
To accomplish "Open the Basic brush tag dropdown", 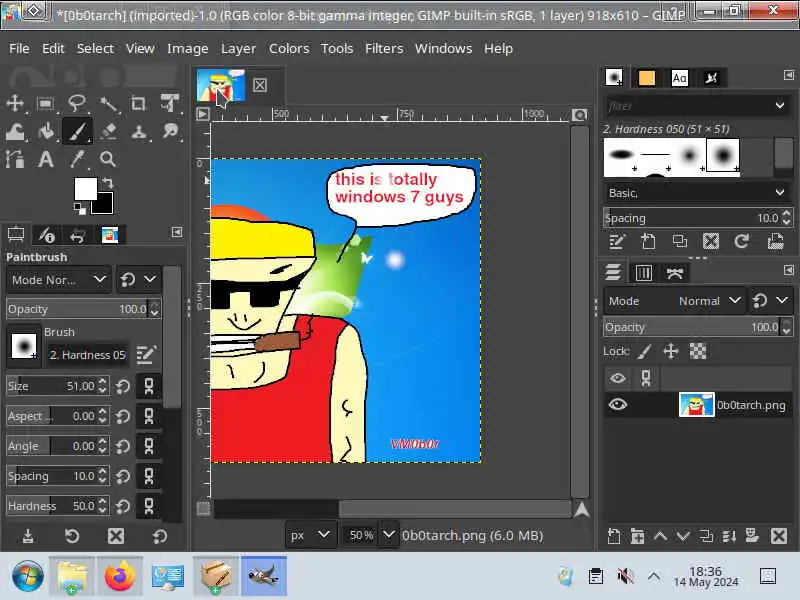I will (697, 192).
